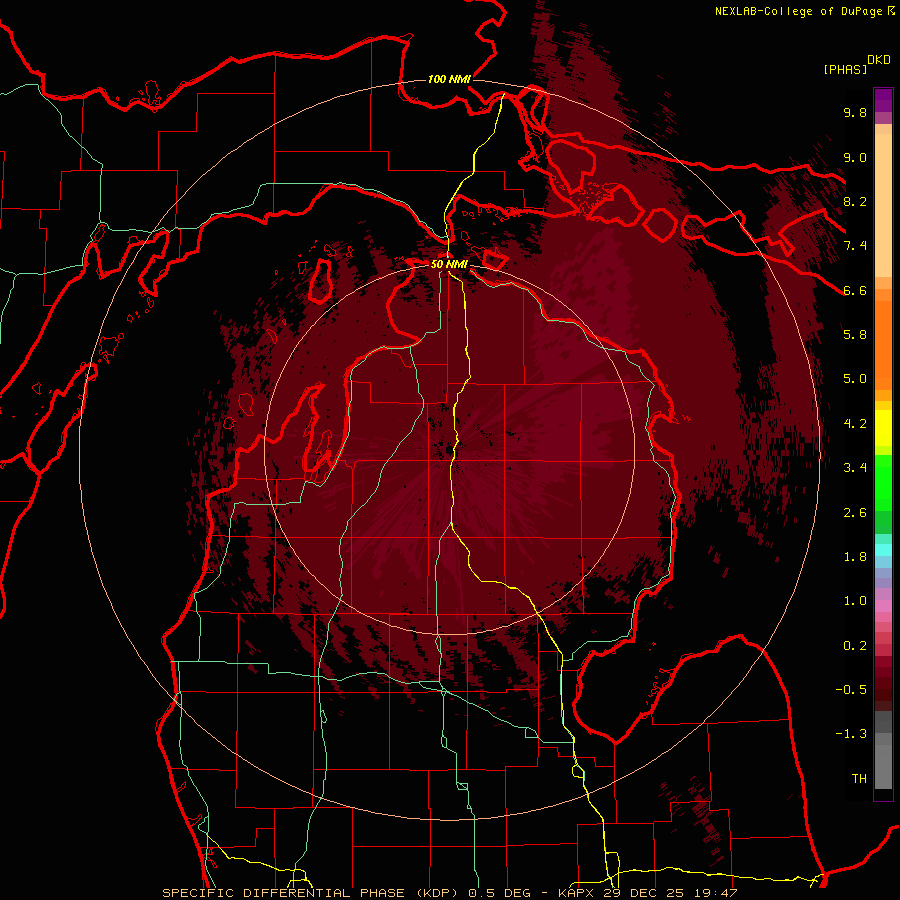This screenshot has height=900, width=900.
Task: Click the 0.2 value on color scale
Action: [x=855, y=646]
